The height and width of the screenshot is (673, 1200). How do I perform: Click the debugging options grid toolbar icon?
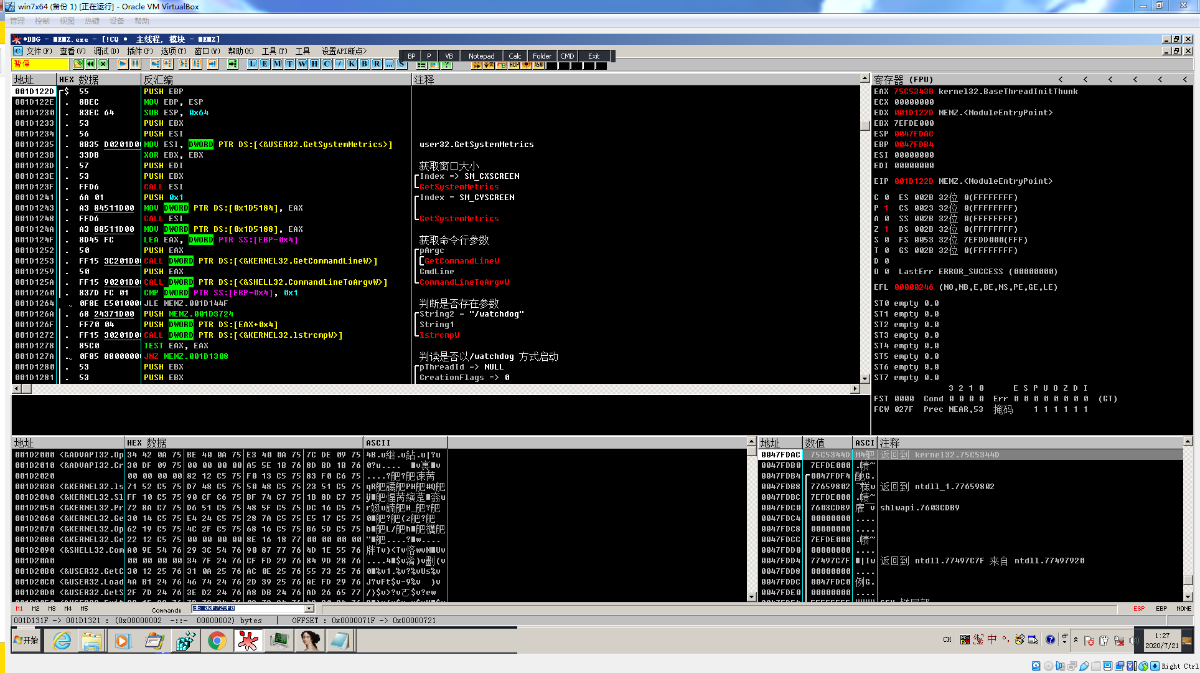(422, 64)
